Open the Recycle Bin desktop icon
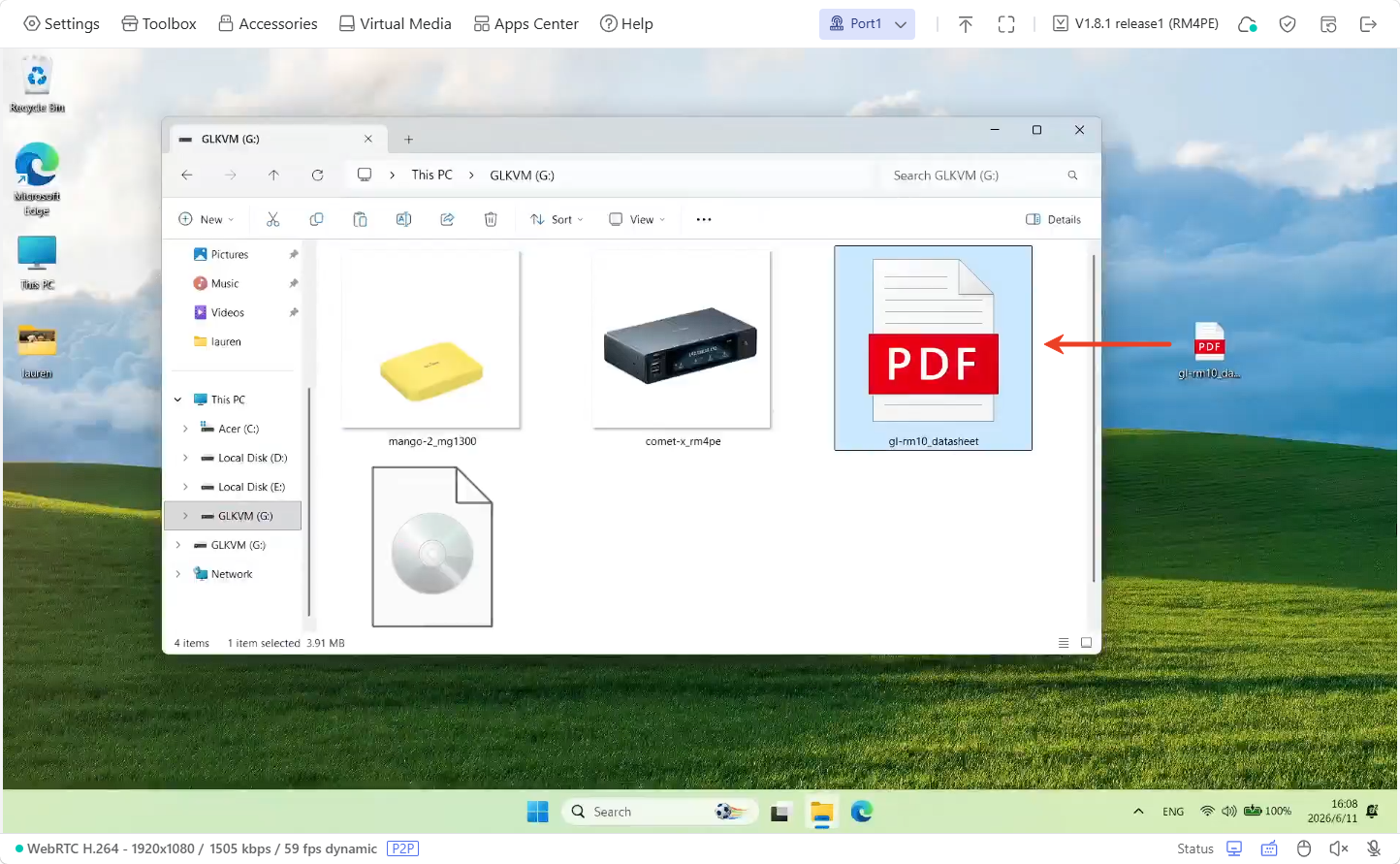The height and width of the screenshot is (864, 1400). point(37,85)
